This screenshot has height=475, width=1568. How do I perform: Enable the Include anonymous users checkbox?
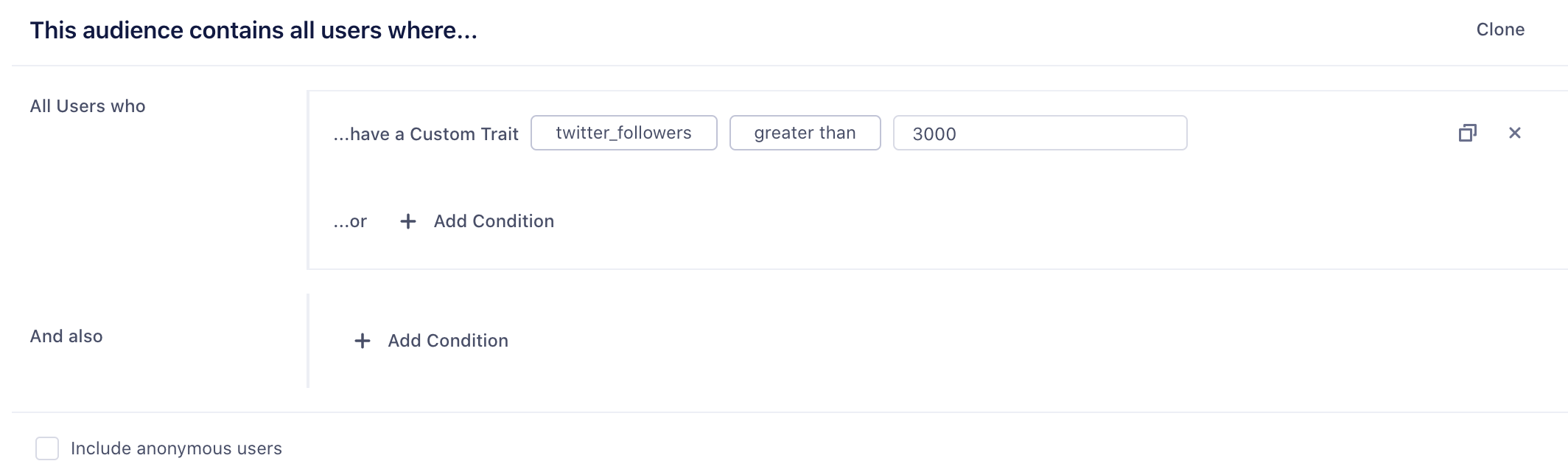click(x=47, y=448)
